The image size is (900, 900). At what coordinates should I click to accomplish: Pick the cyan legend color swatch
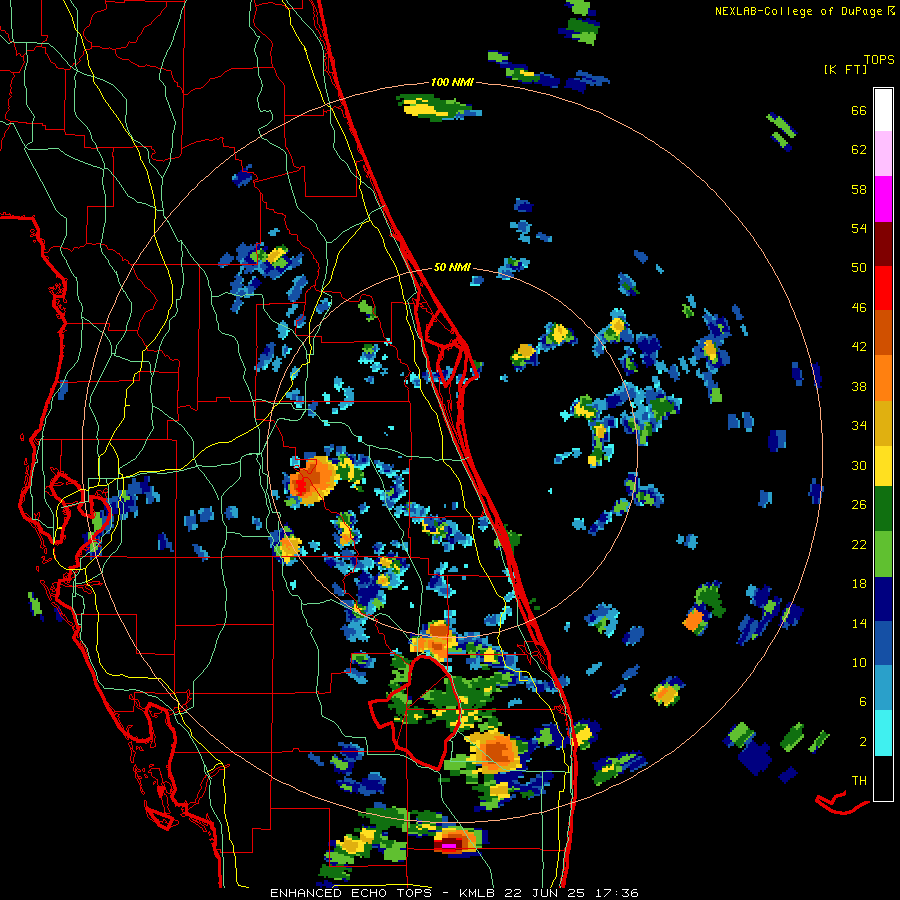883,733
